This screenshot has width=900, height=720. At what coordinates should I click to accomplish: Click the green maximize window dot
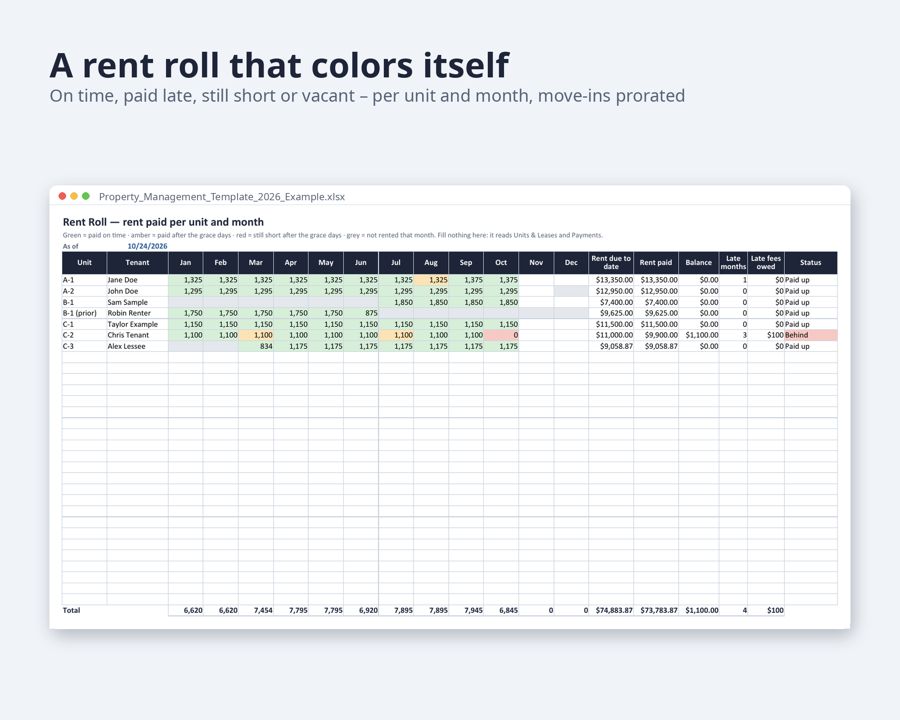(x=86, y=196)
